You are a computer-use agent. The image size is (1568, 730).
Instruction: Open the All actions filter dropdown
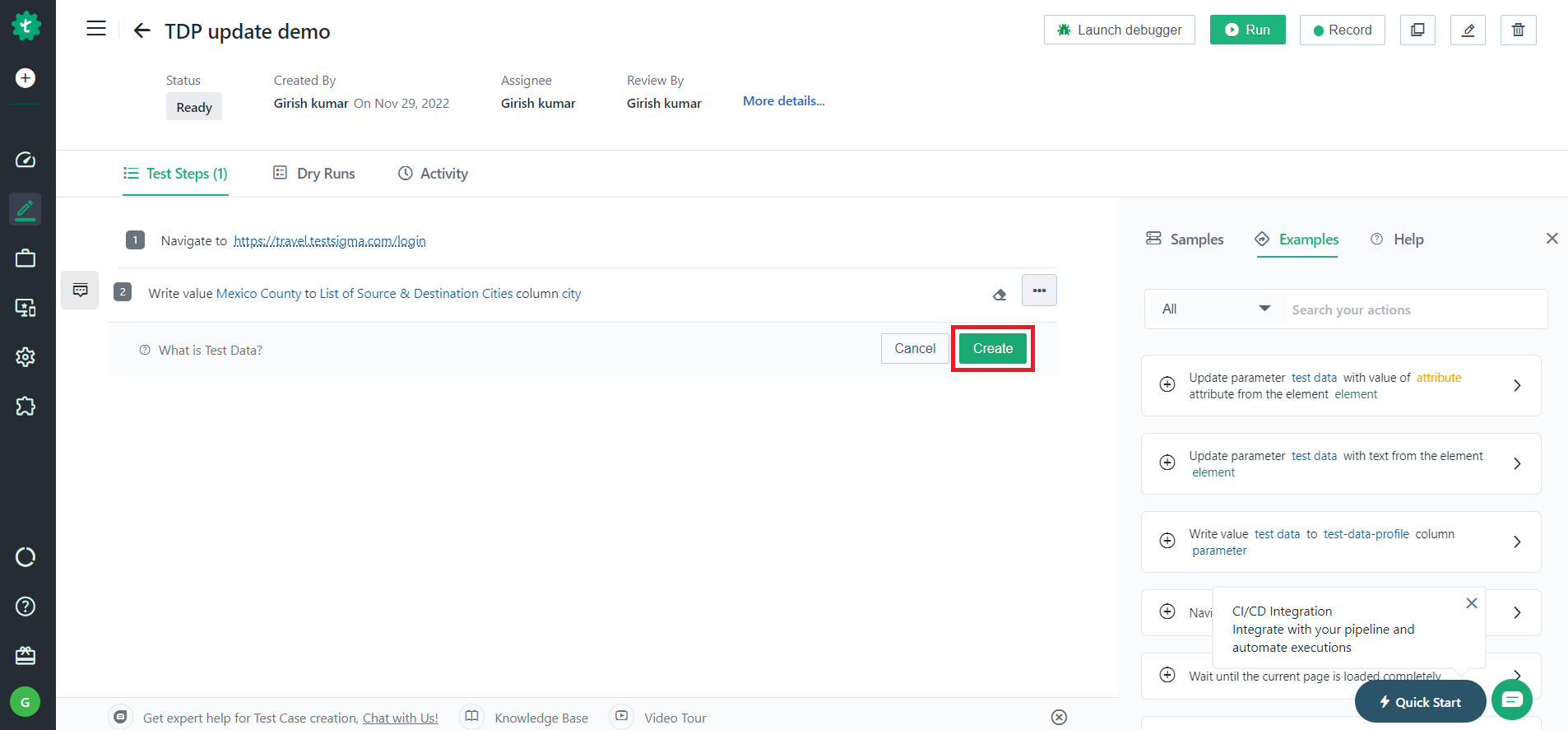[x=1216, y=309]
